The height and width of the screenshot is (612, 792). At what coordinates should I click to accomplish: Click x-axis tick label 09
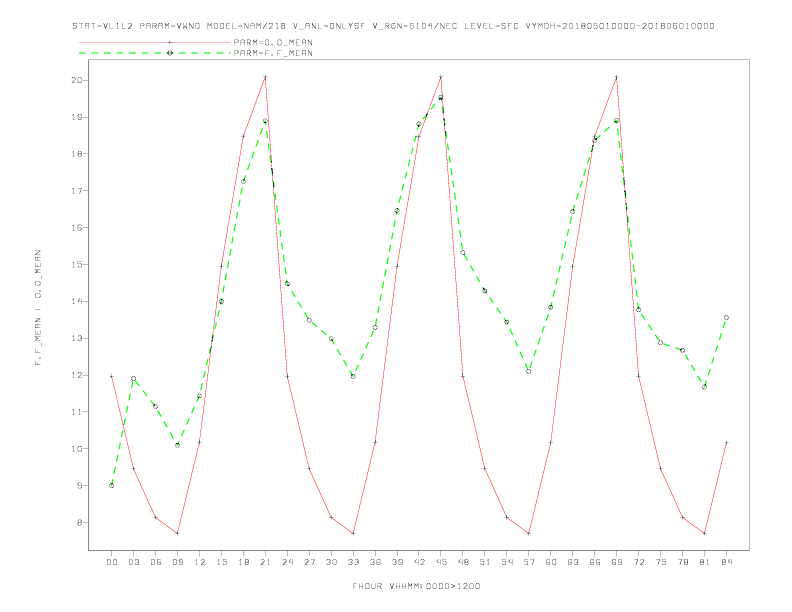click(x=177, y=562)
